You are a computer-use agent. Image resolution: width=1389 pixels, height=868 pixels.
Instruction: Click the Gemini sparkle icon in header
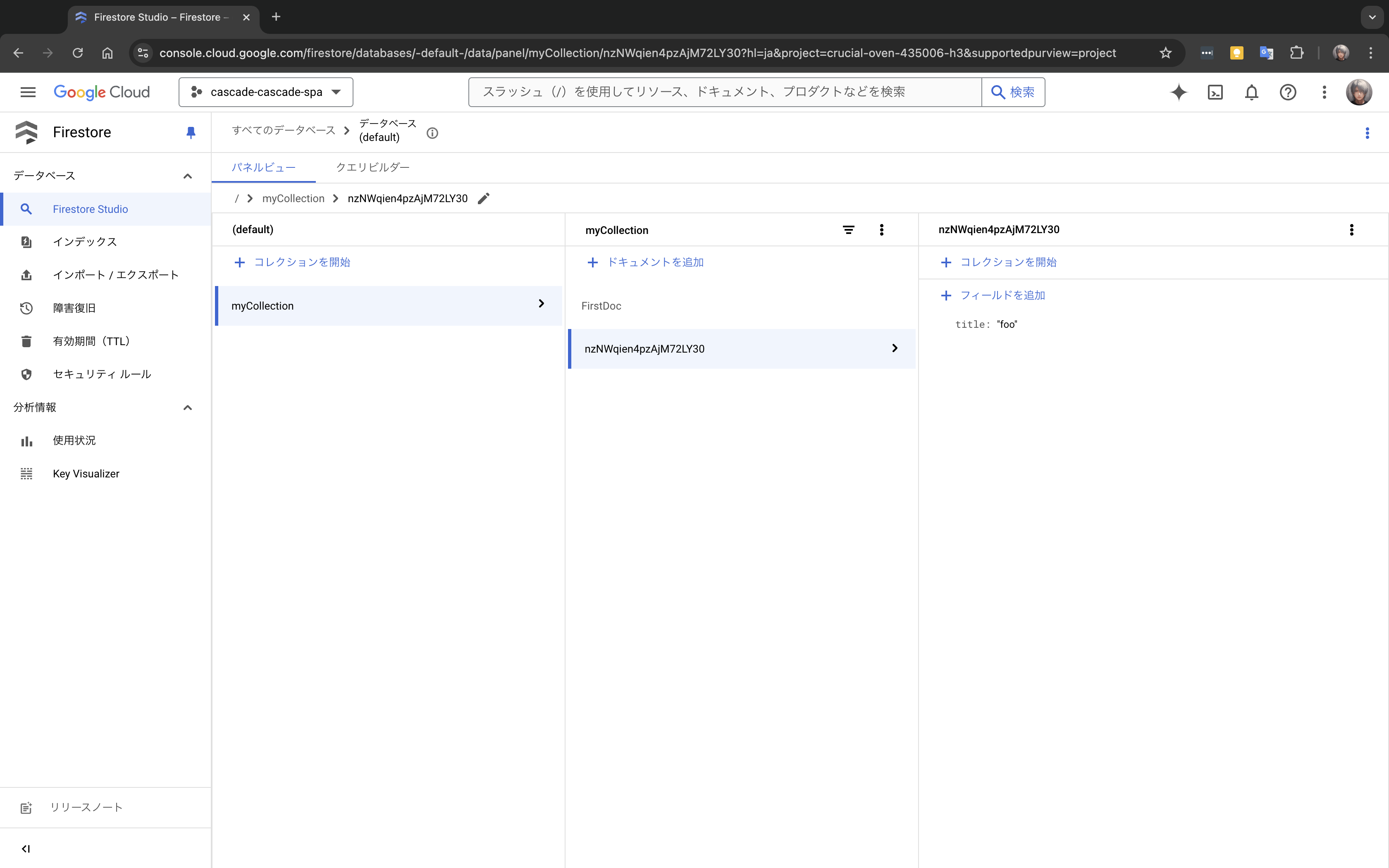click(x=1178, y=93)
